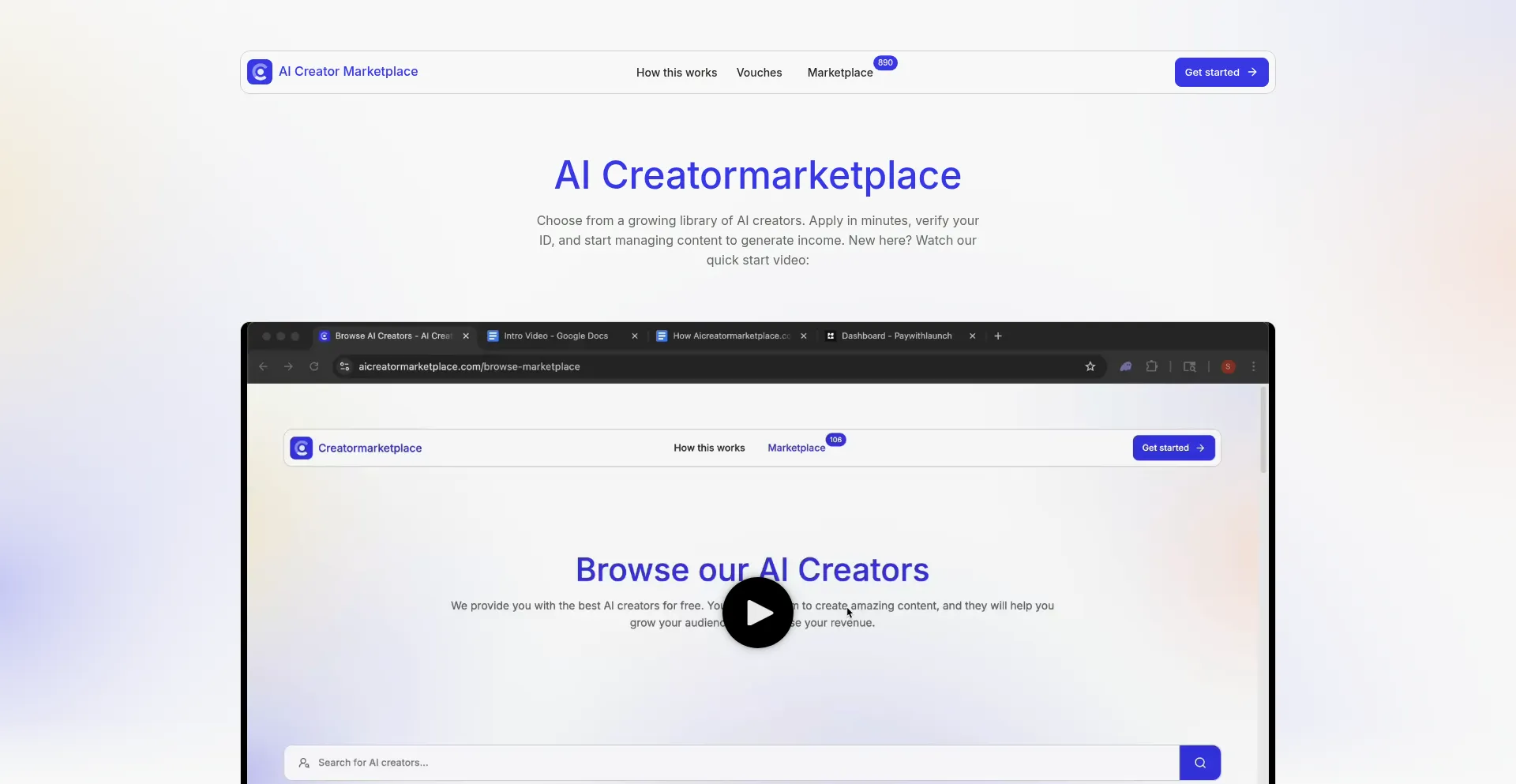1516x784 pixels.
Task: Click the 890 badge beside Marketplace
Action: tap(885, 62)
